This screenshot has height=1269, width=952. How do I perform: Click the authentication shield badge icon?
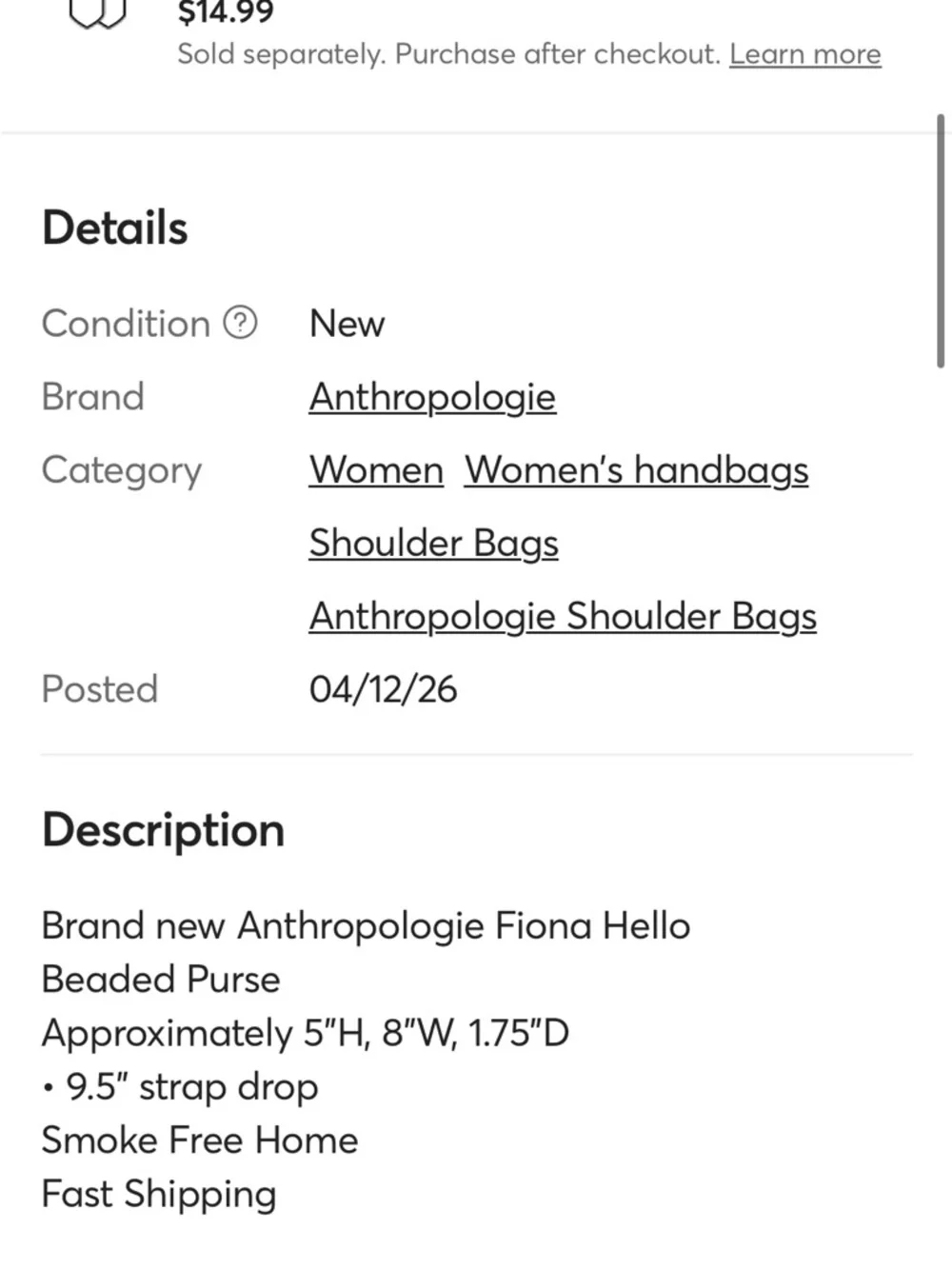tap(96, 11)
